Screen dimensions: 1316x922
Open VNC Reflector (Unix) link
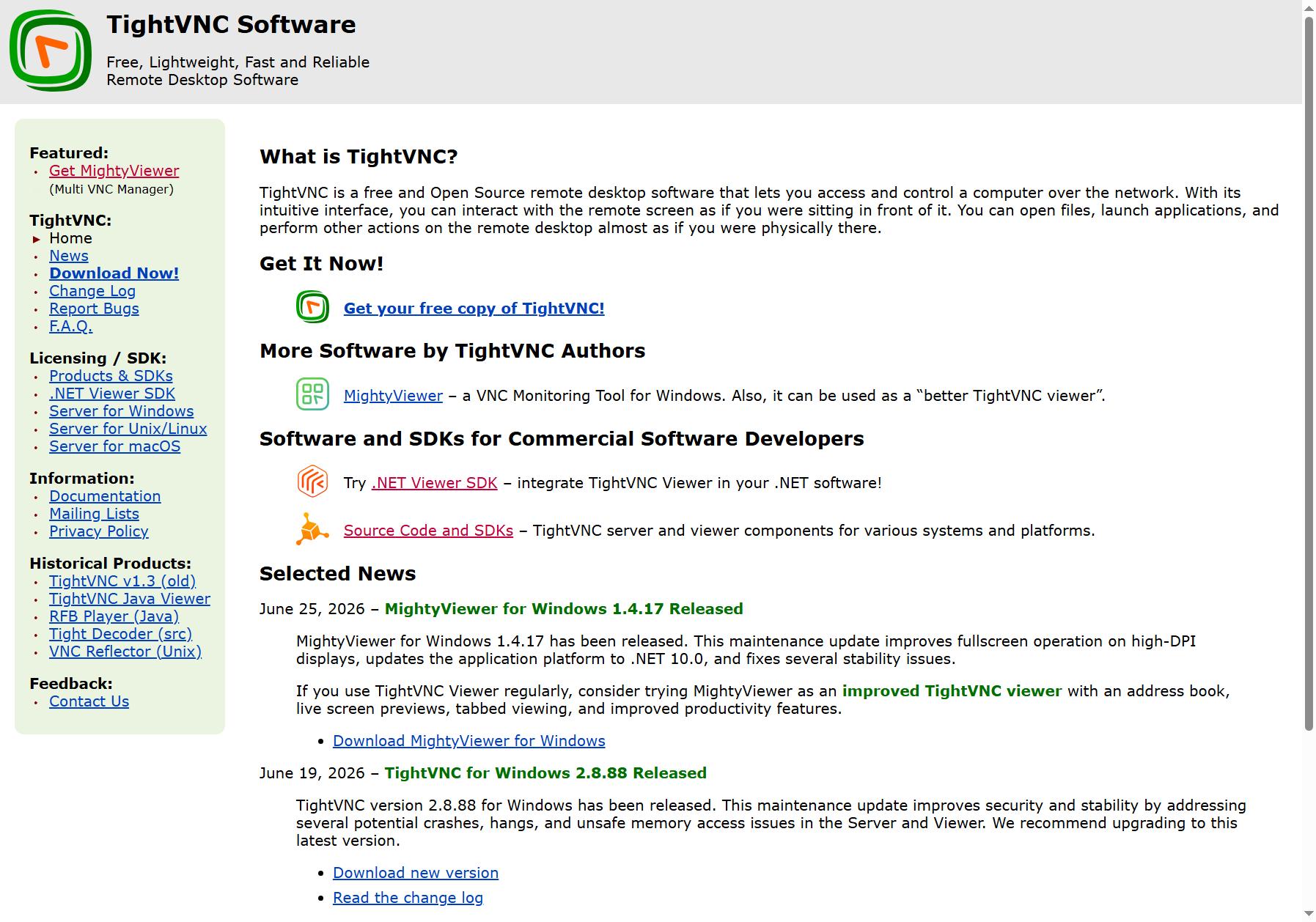125,652
